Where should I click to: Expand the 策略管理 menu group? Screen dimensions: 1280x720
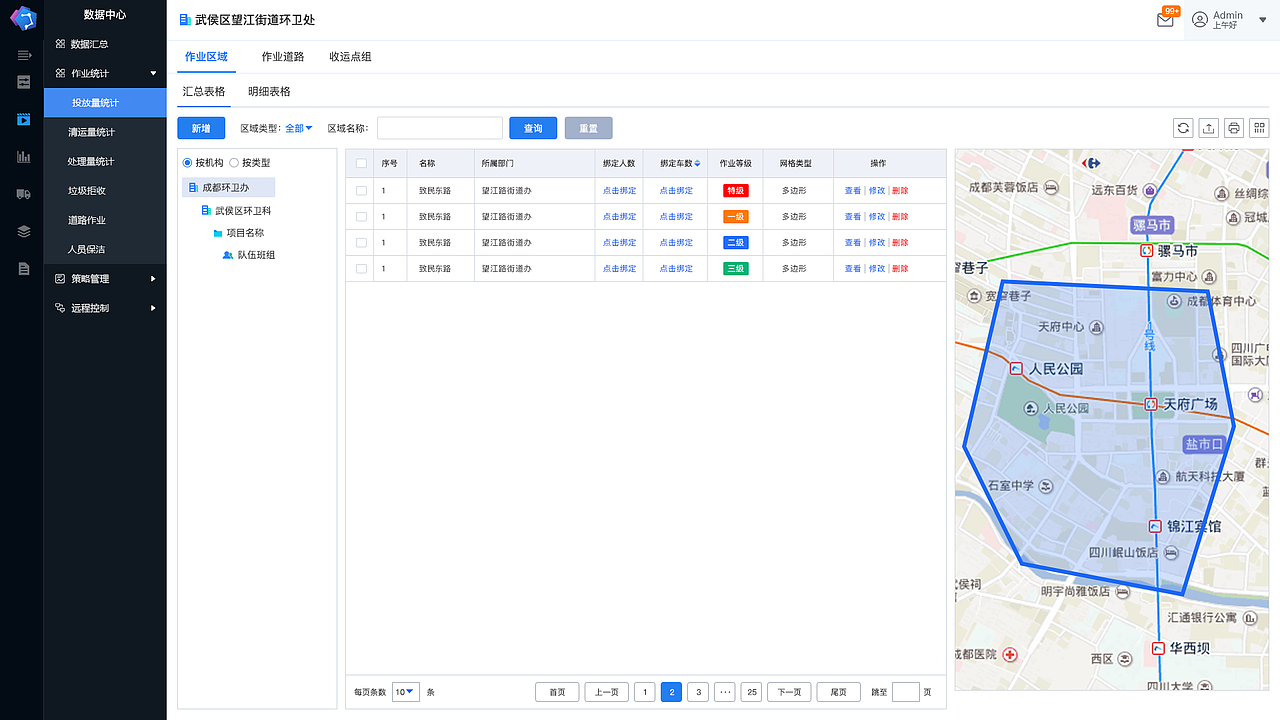point(153,279)
